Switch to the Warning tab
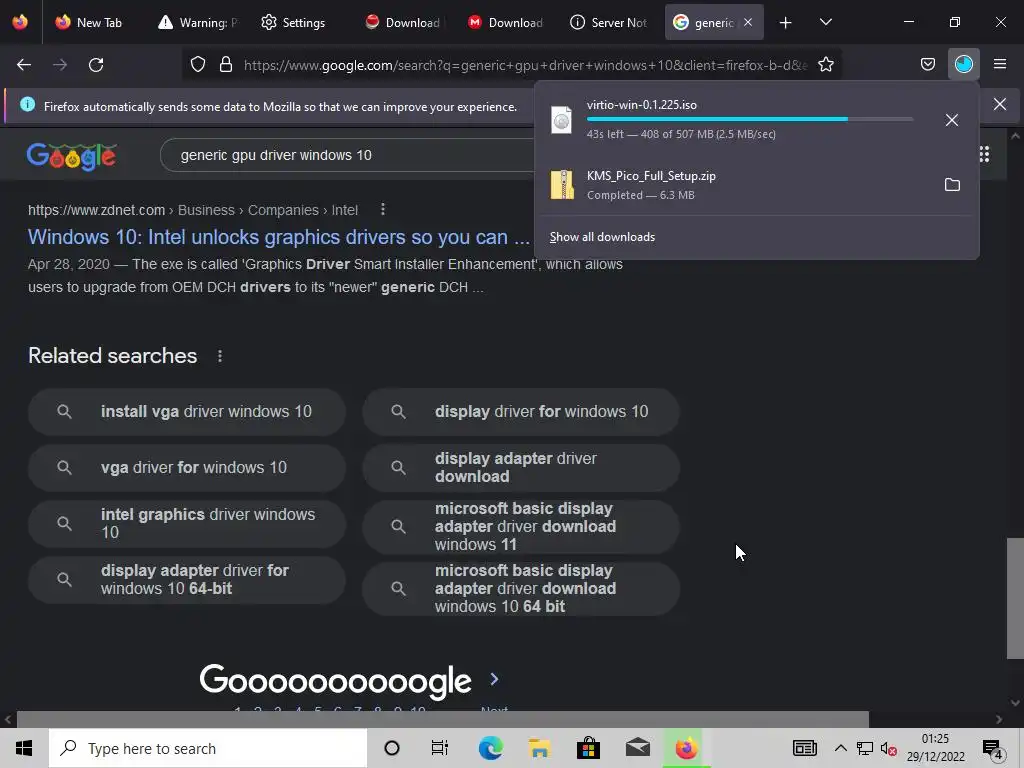Viewport: 1024px width, 768px height. 199,22
